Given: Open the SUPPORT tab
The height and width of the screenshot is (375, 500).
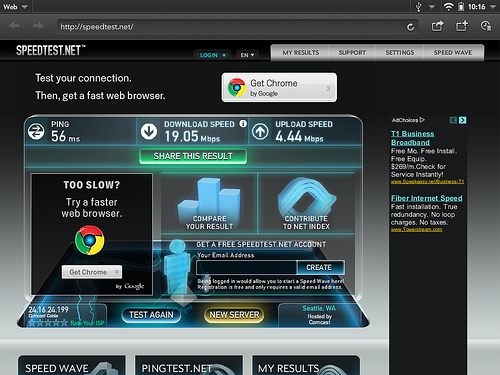Looking at the screenshot, I should [352, 53].
